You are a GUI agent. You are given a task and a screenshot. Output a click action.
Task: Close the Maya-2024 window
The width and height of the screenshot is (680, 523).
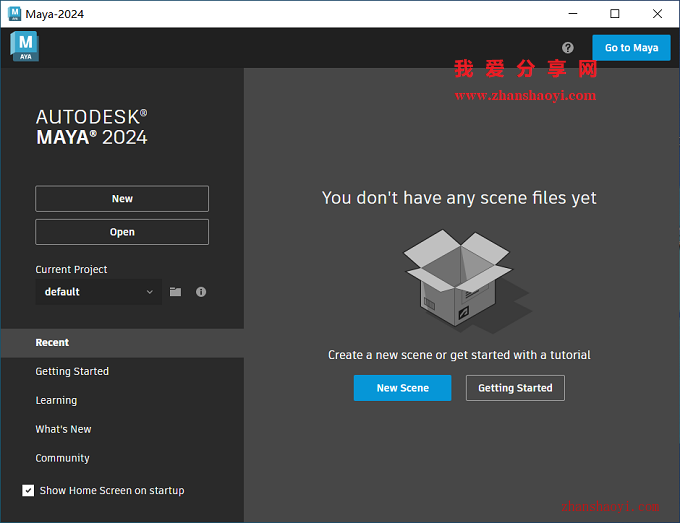coord(657,14)
